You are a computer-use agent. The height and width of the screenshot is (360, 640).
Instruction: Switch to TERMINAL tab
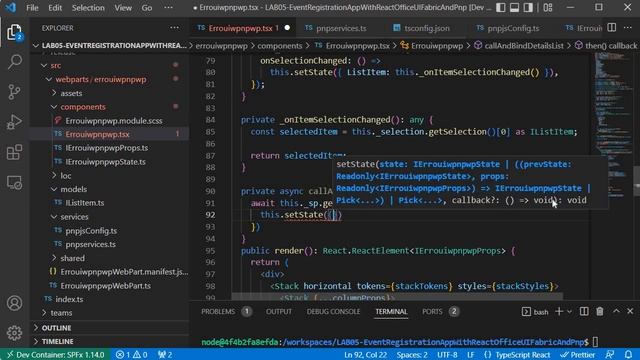click(391, 311)
